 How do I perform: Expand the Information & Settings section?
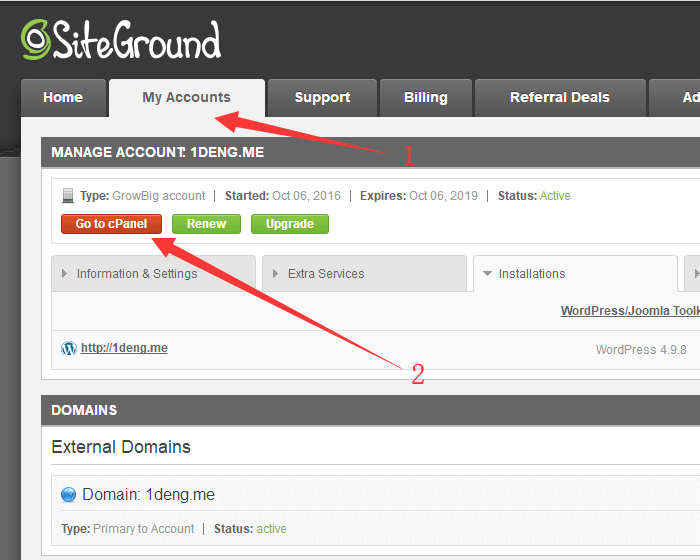[136, 274]
